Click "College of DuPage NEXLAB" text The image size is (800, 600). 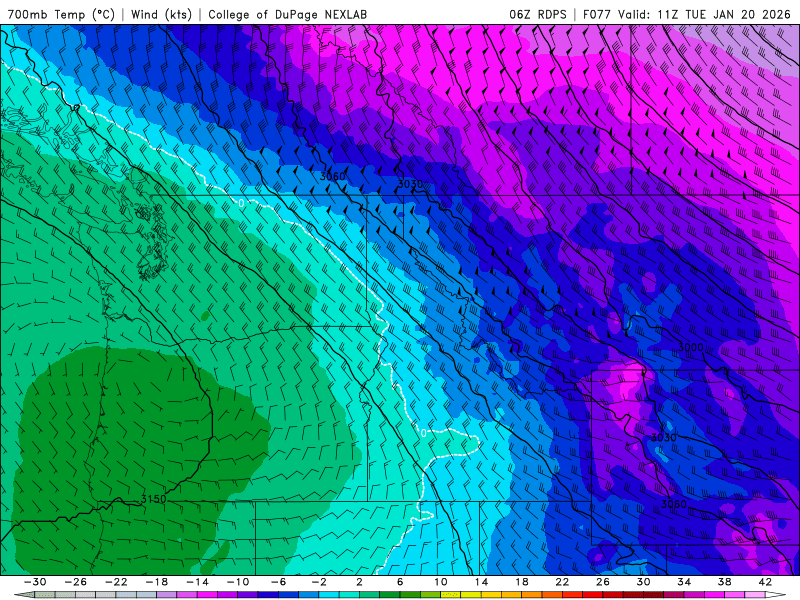287,14
